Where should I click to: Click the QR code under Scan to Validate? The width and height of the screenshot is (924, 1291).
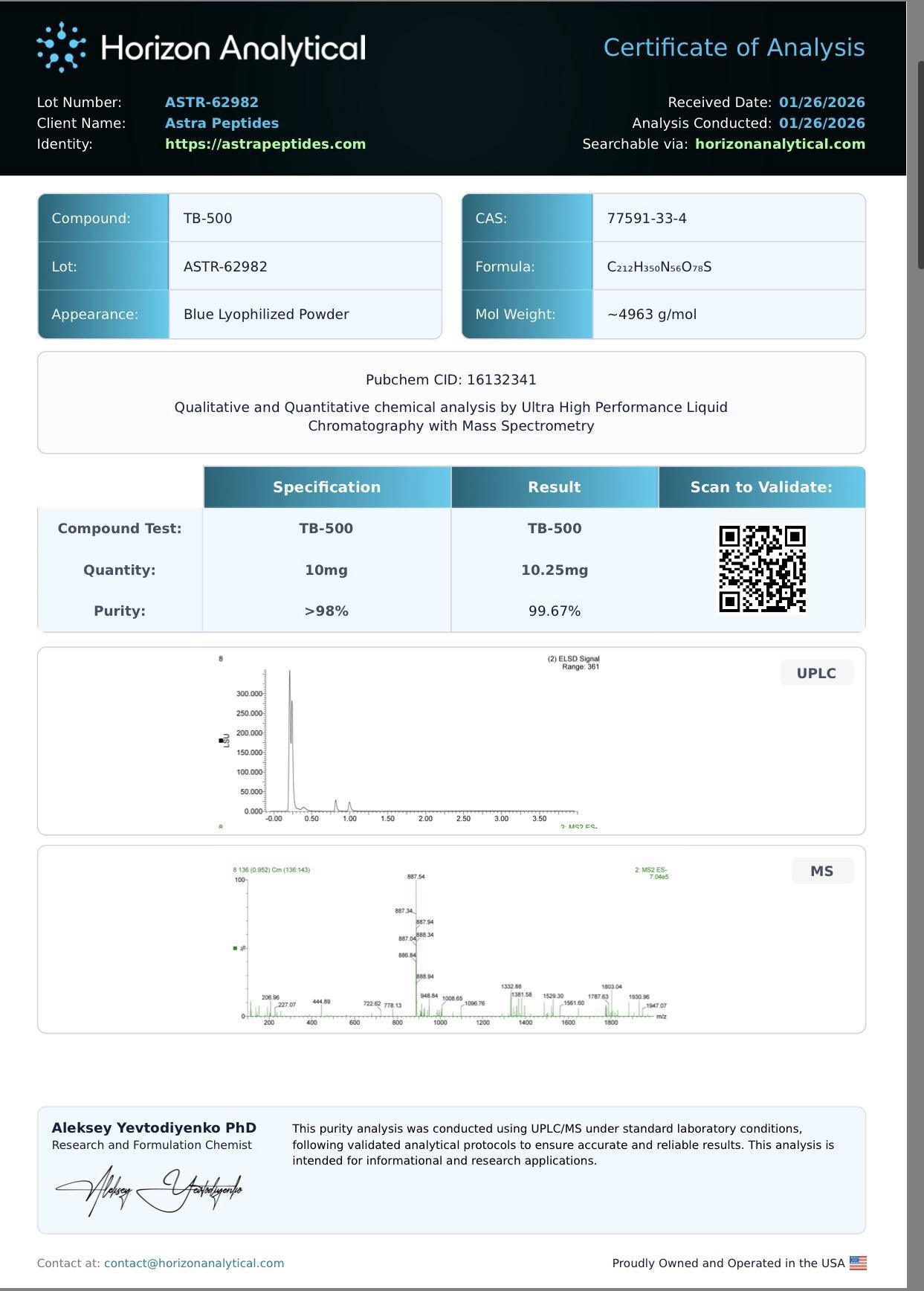[x=762, y=569]
